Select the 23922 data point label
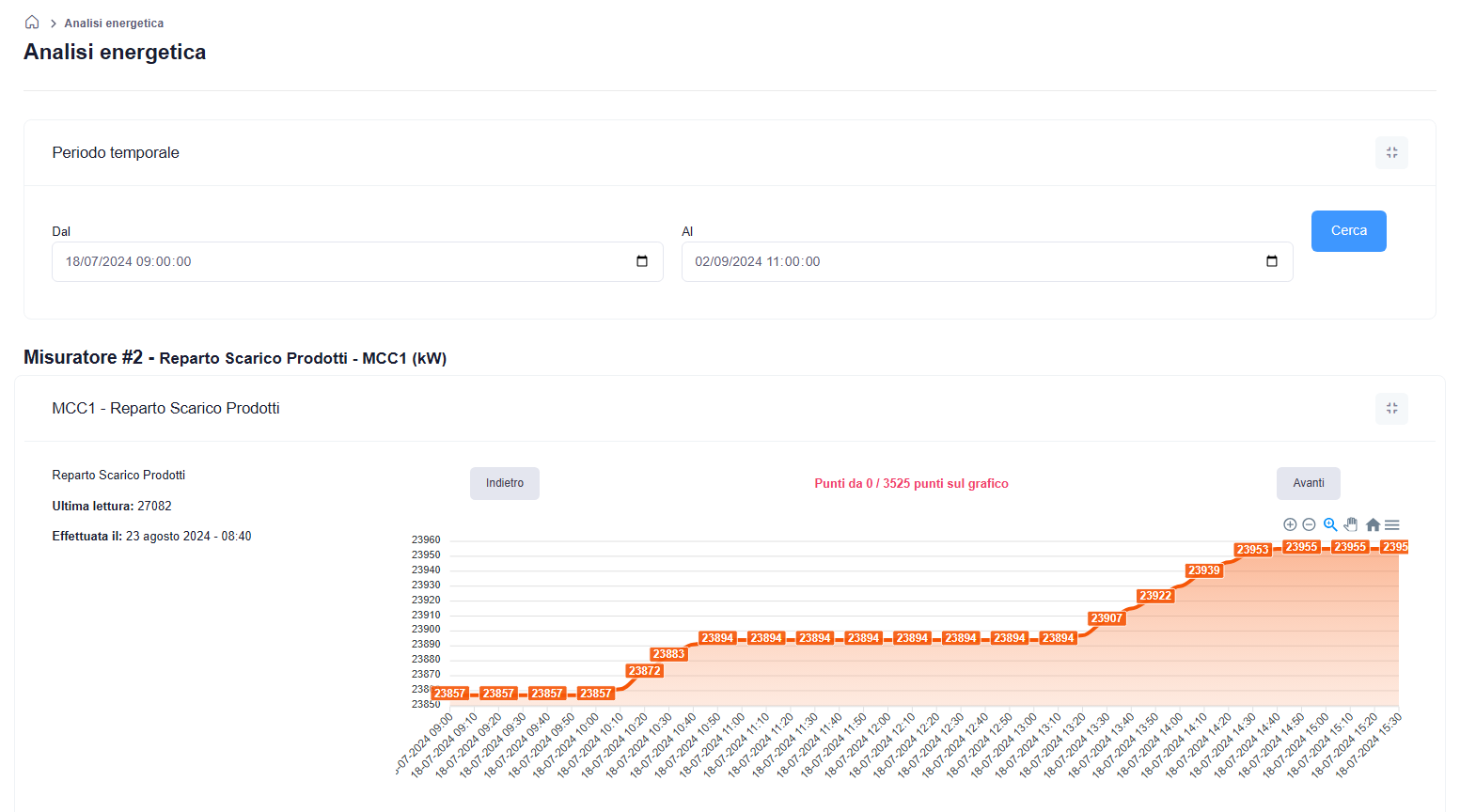1460x812 pixels. coord(1156,596)
